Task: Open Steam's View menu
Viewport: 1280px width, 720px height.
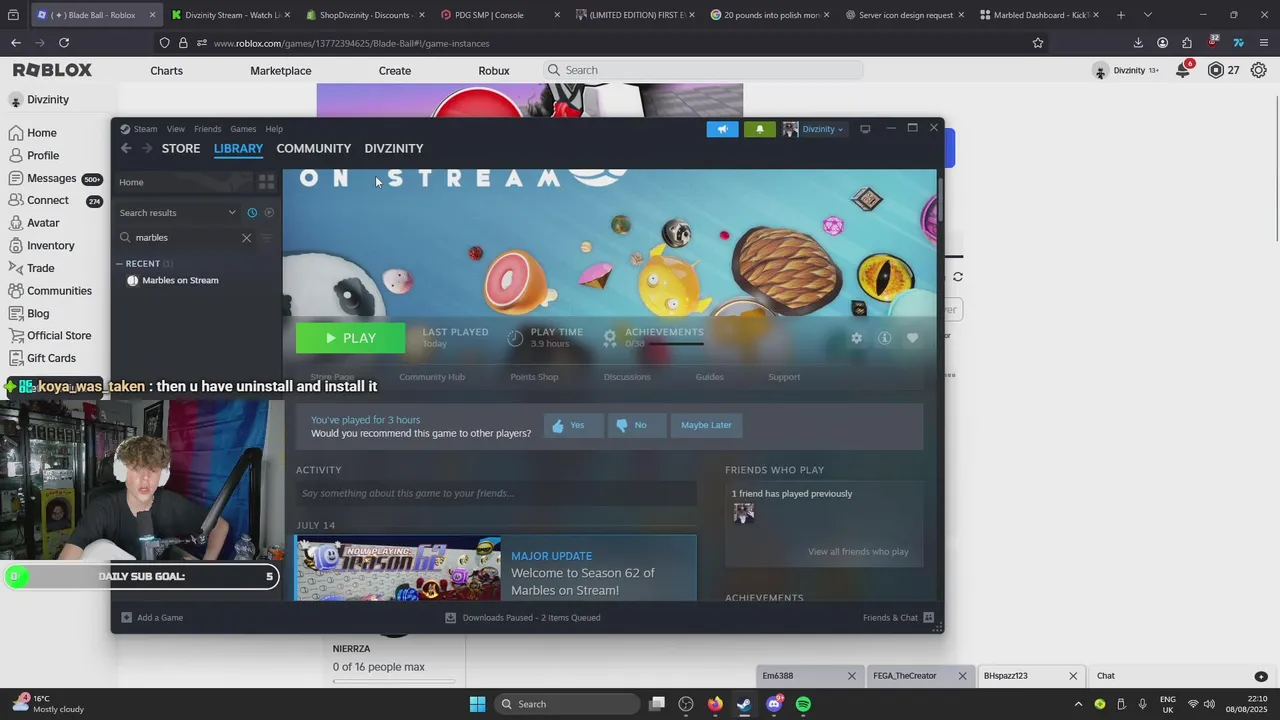Action: (x=176, y=129)
